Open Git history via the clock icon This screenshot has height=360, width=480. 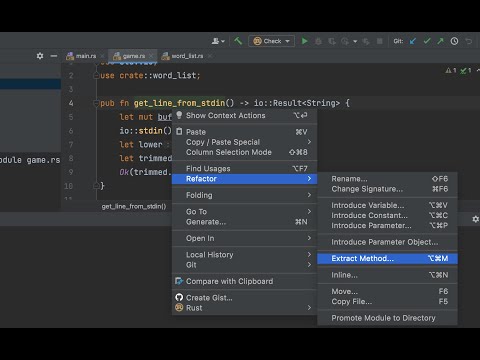454,41
